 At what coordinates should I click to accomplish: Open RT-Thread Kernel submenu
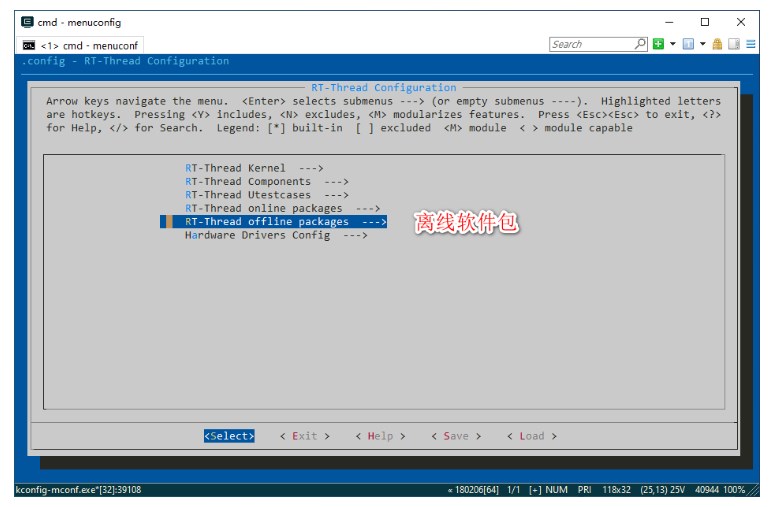[x=254, y=168]
